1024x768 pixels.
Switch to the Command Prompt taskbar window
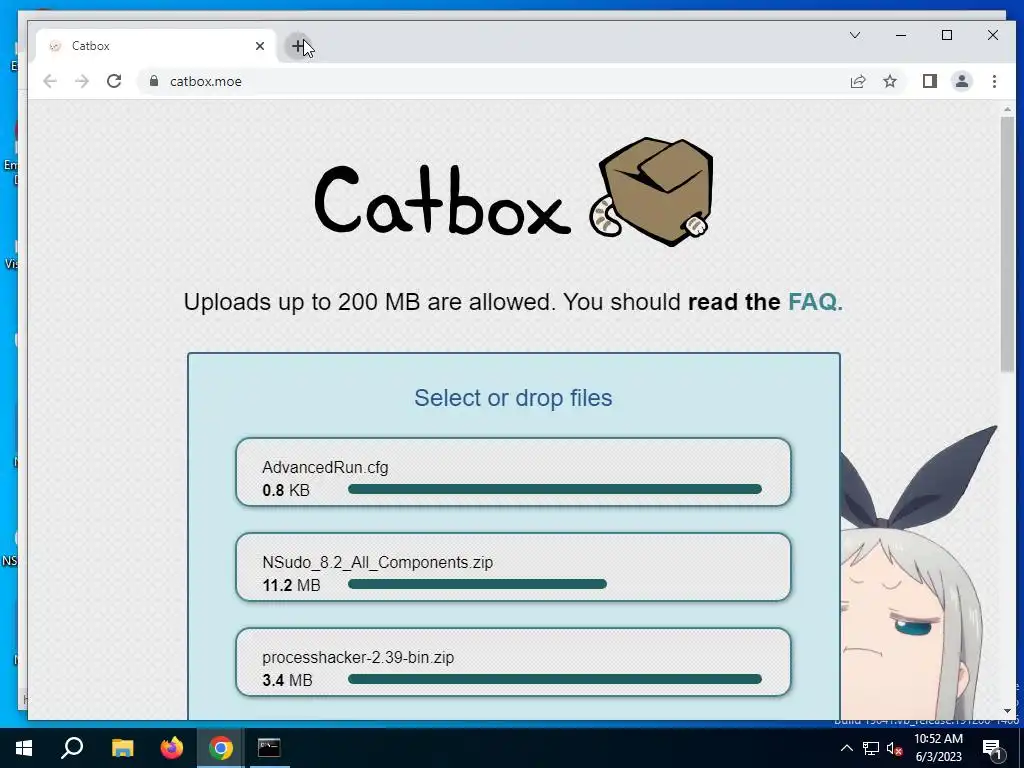click(269, 748)
